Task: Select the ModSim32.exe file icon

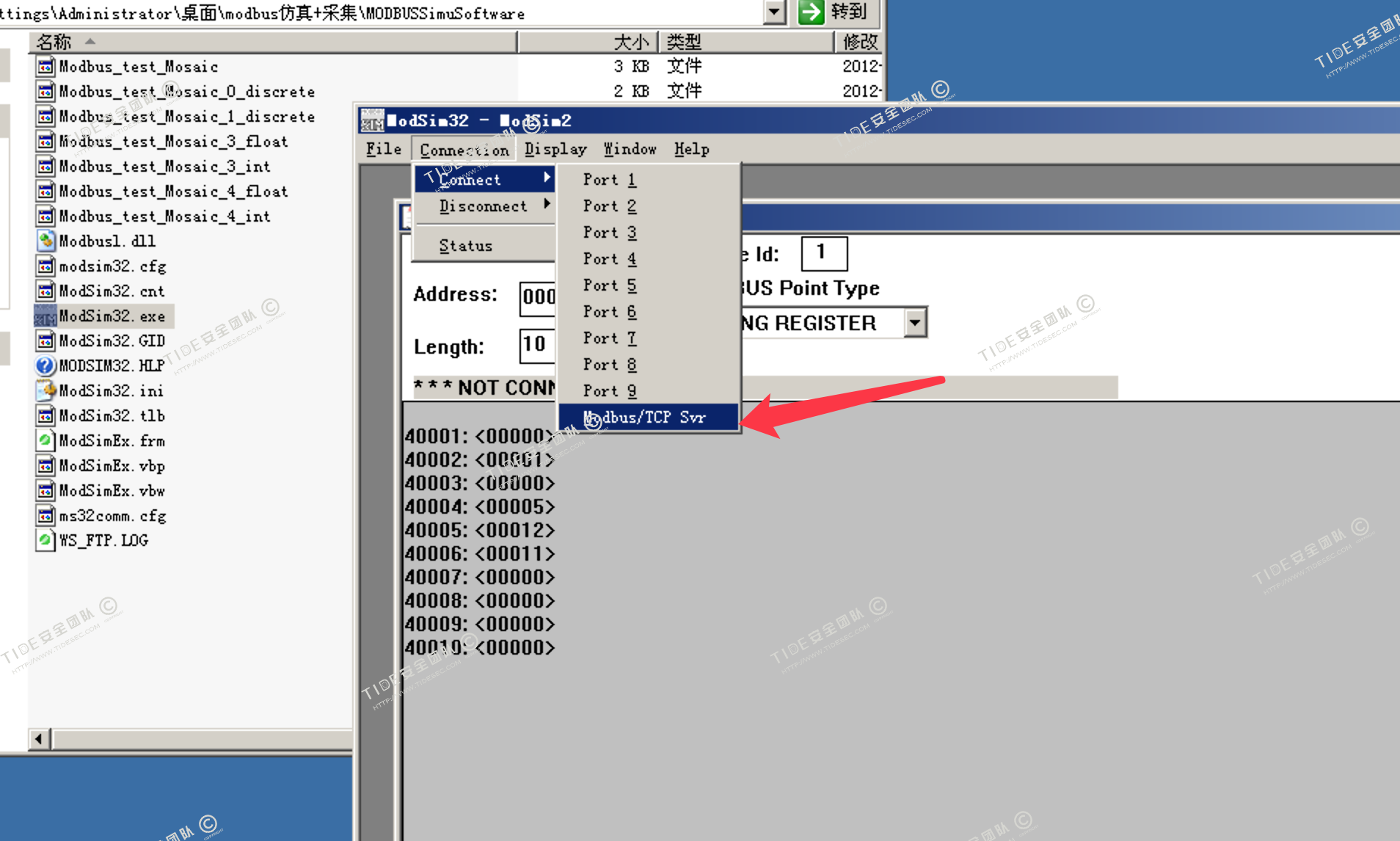Action: pos(45,316)
